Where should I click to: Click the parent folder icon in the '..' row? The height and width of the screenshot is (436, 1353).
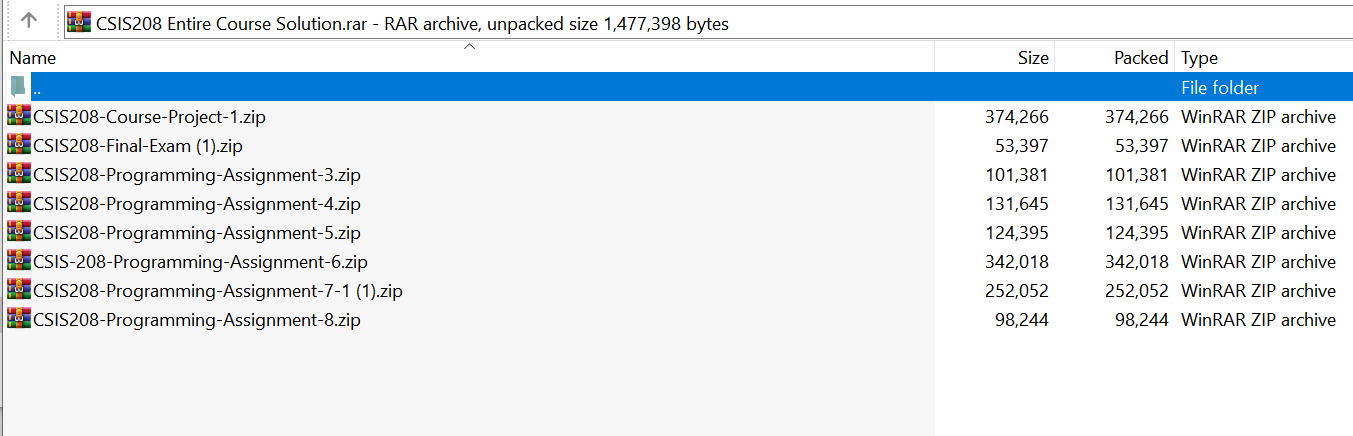pos(17,87)
